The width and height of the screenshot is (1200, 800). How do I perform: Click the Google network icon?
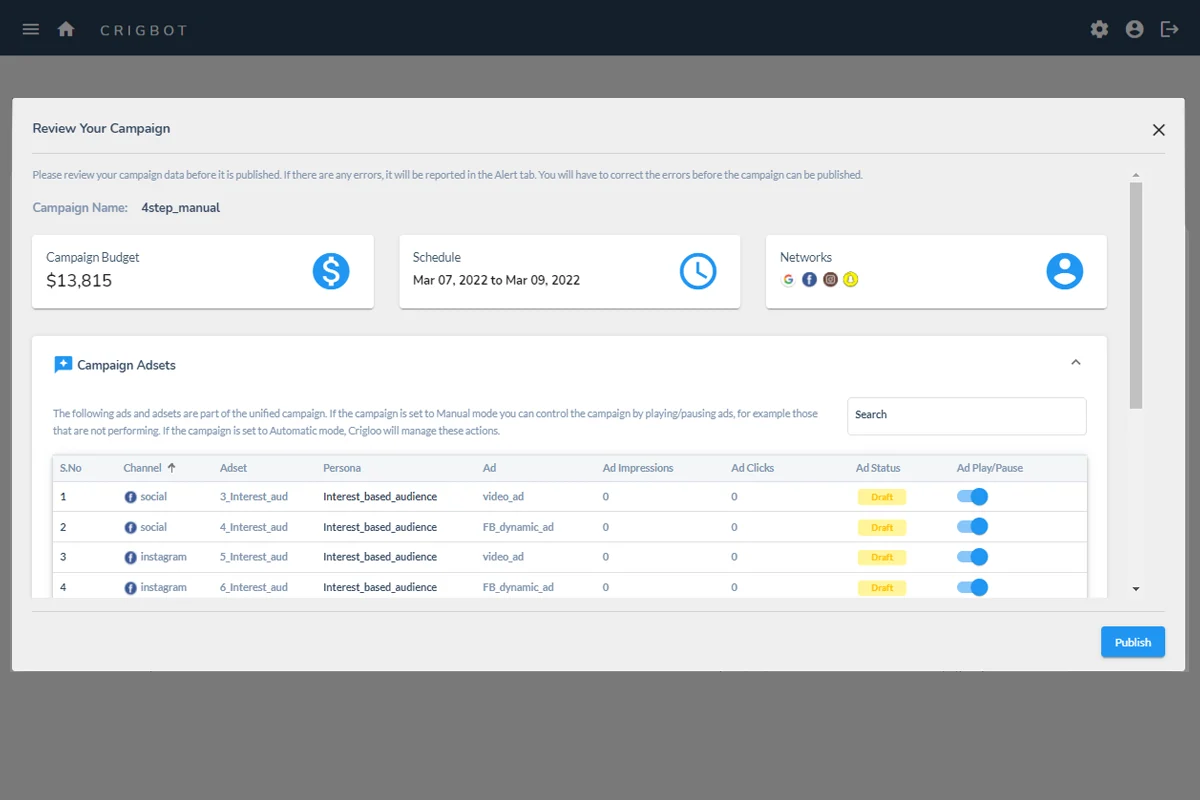point(788,280)
